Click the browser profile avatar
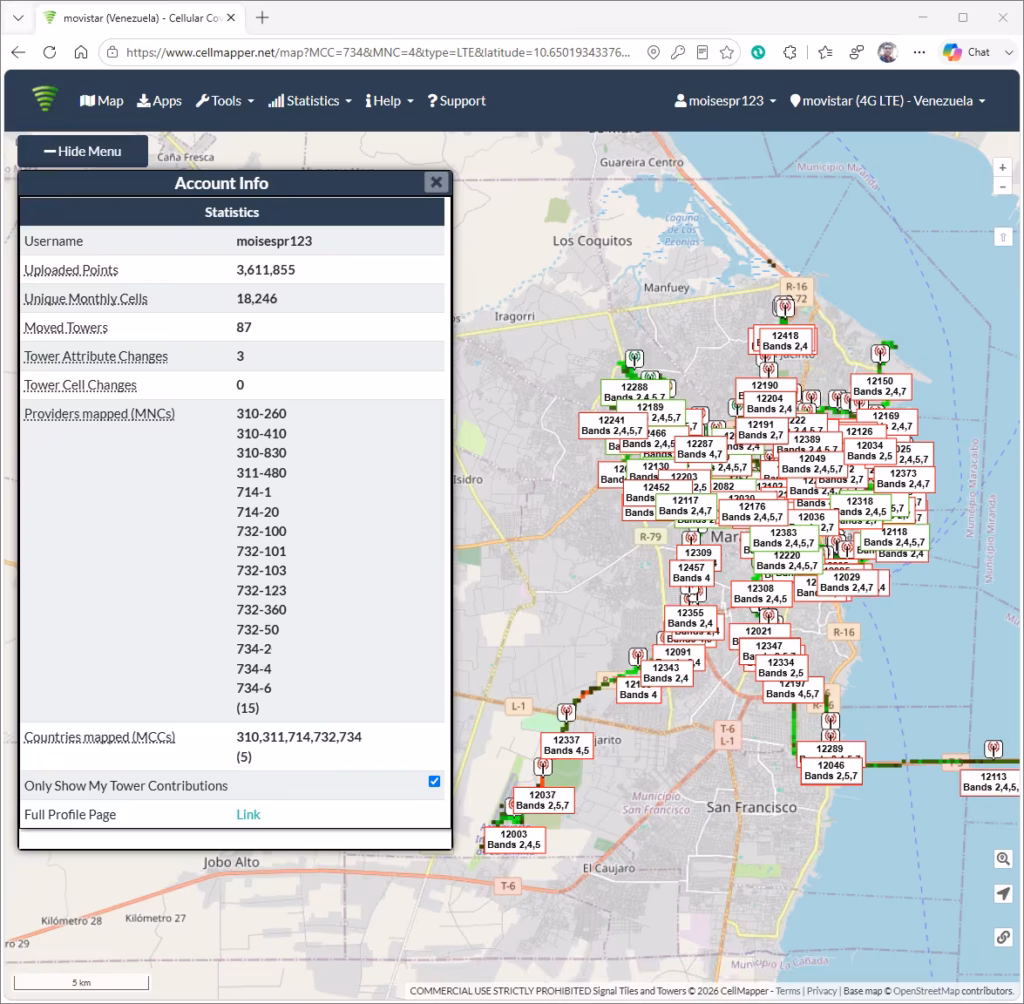This screenshot has width=1024, height=1004. point(888,52)
